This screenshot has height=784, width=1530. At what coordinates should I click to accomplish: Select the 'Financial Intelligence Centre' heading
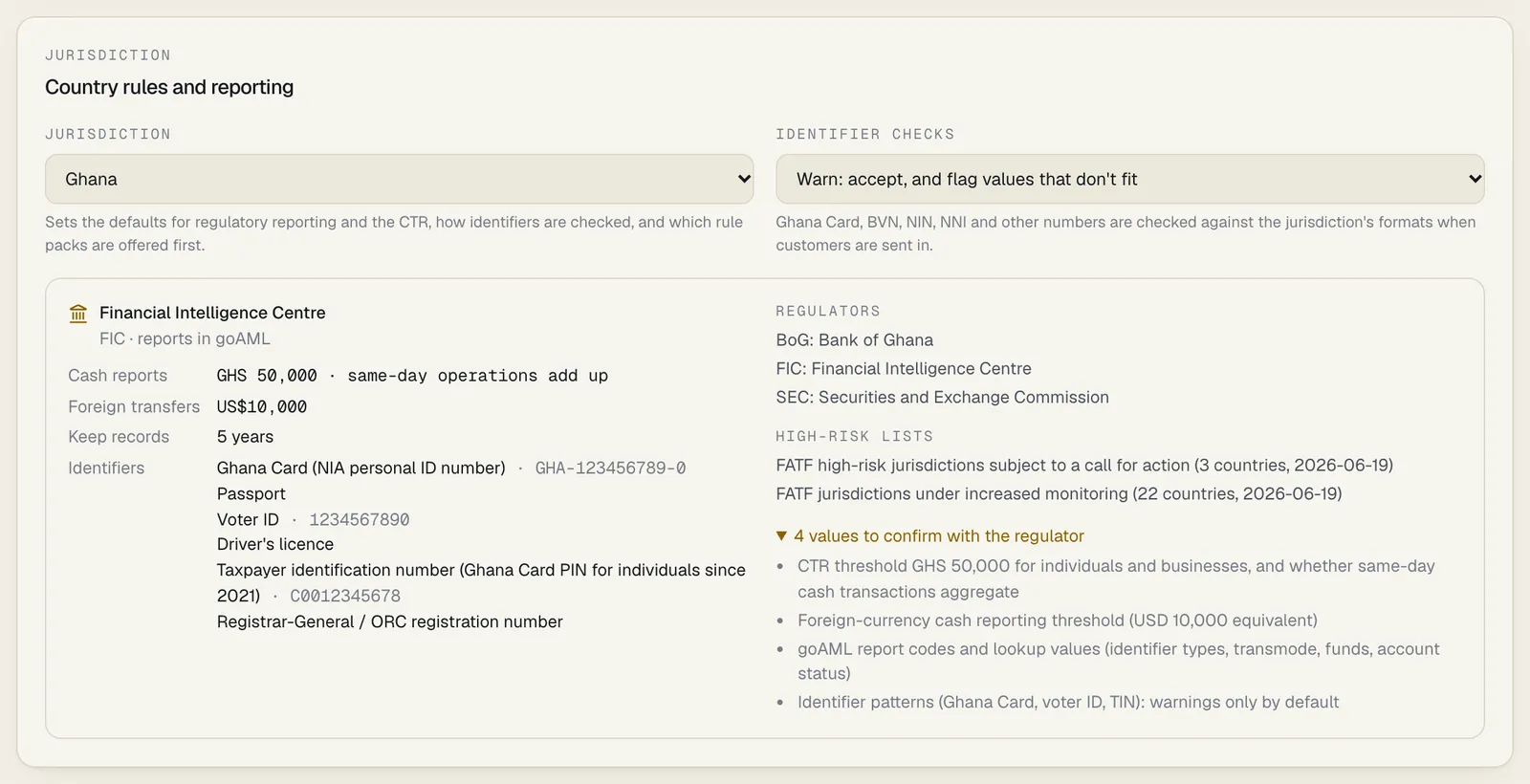click(212, 313)
